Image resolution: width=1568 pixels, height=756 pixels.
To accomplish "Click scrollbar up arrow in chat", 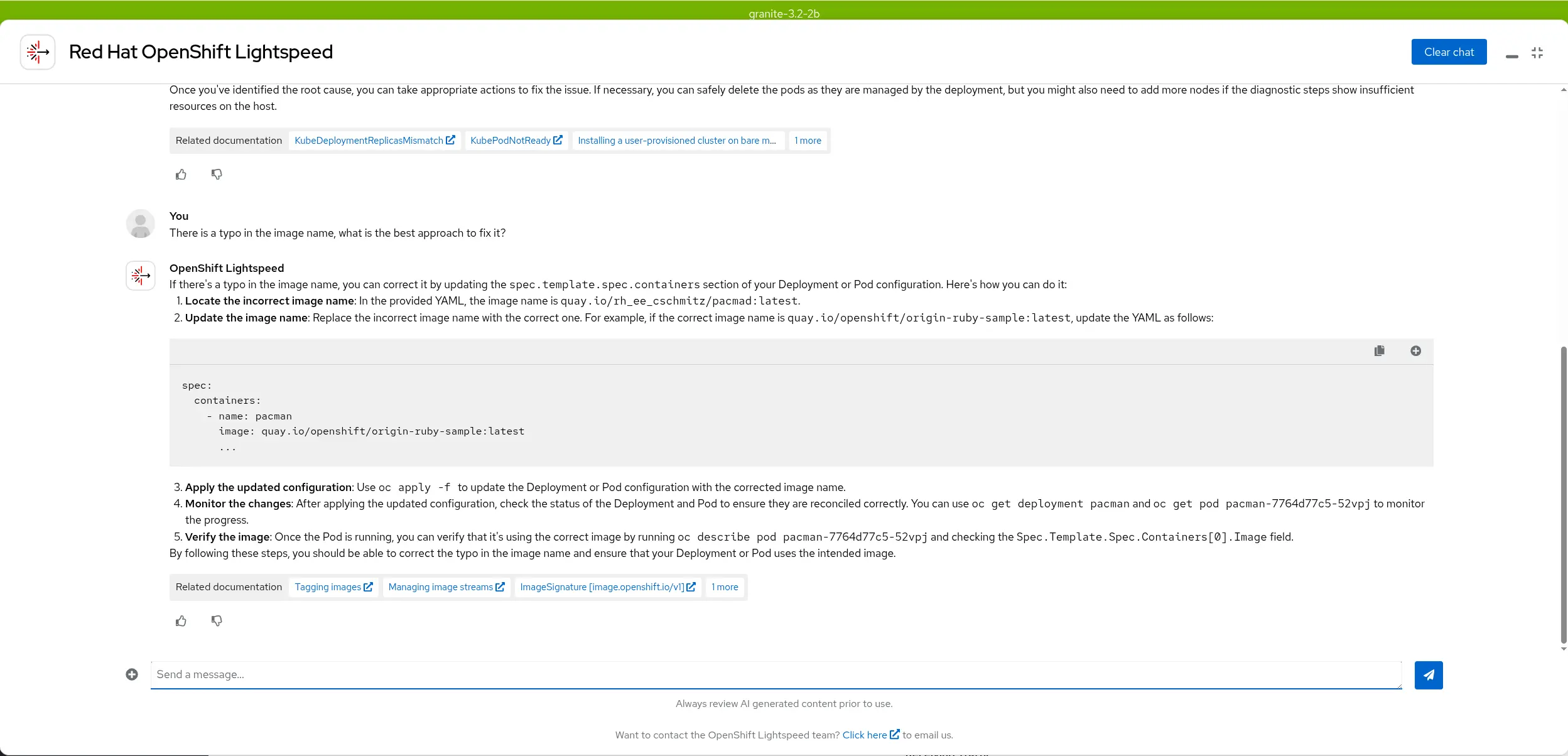I will point(1563,90).
